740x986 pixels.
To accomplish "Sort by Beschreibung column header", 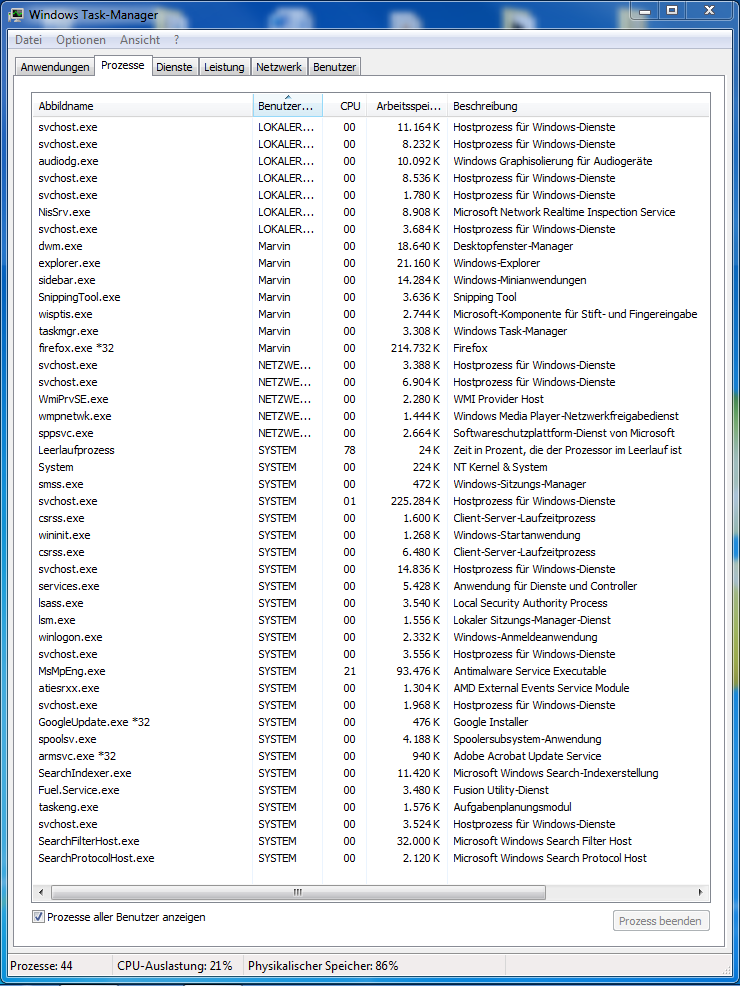I will pos(578,106).
